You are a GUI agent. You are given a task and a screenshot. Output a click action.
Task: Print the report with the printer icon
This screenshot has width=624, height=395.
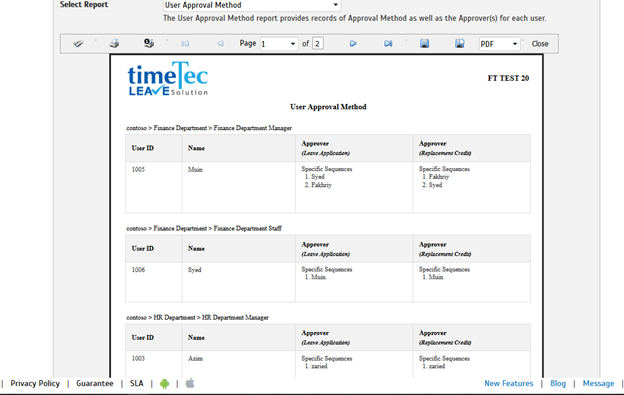(114, 43)
